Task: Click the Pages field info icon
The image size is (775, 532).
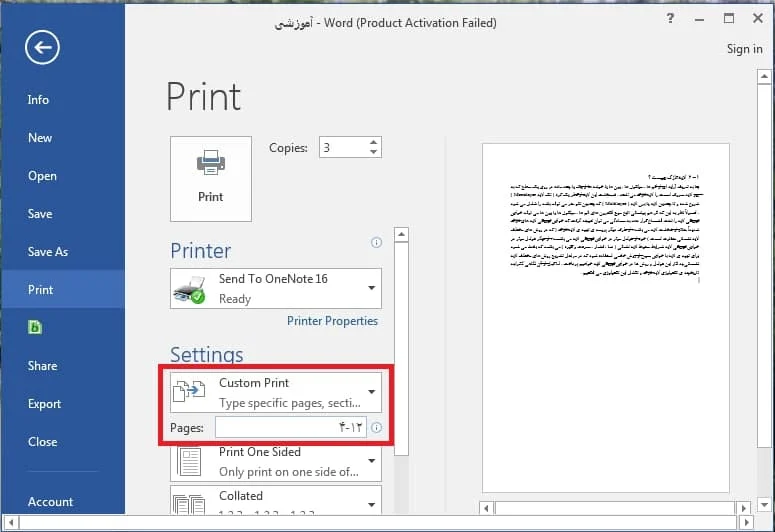Action: [x=376, y=427]
